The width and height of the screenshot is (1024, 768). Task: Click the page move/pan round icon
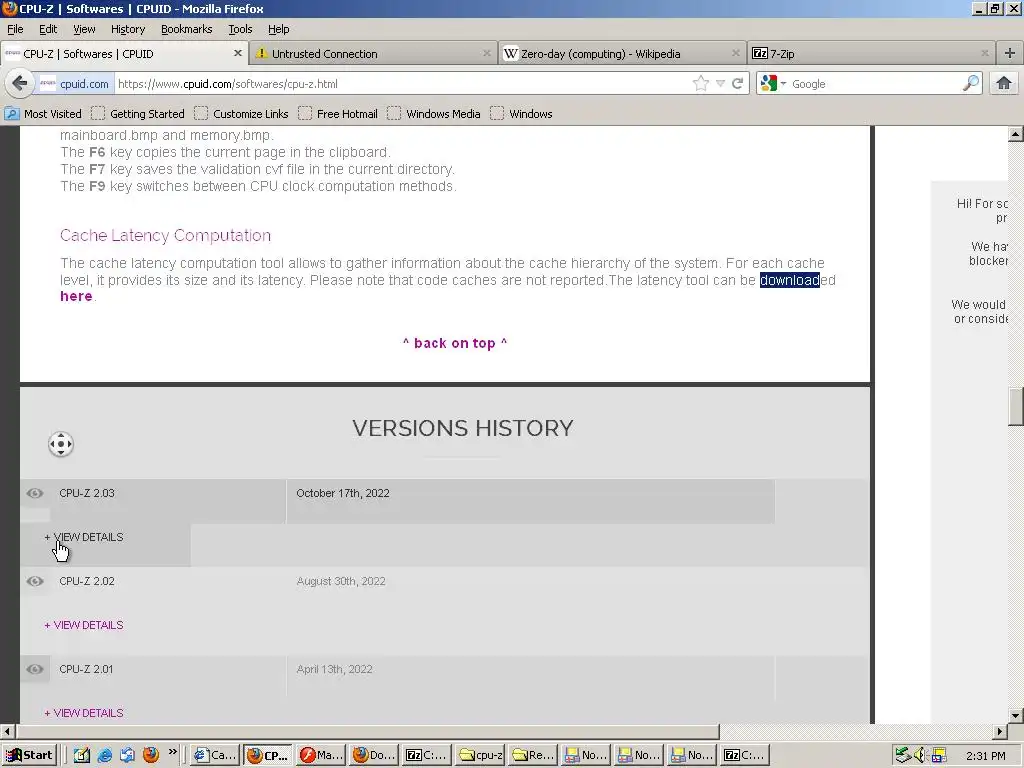(x=61, y=445)
